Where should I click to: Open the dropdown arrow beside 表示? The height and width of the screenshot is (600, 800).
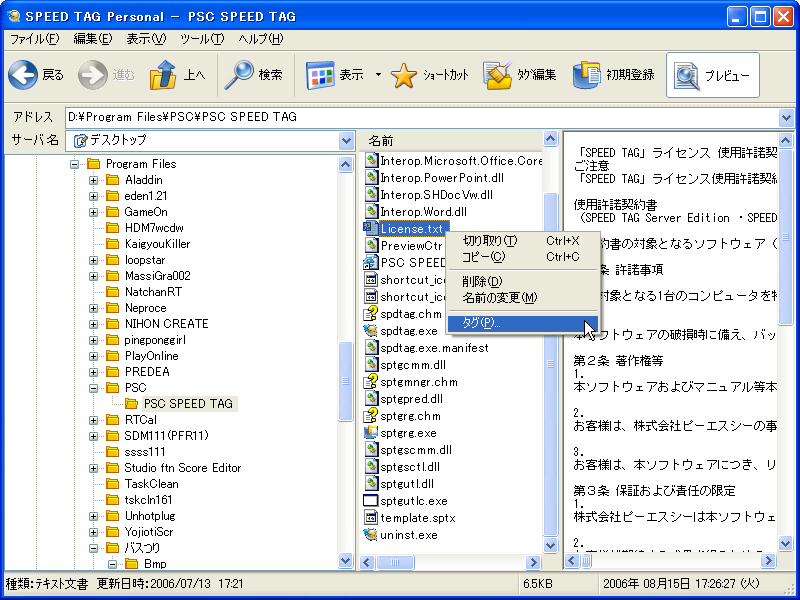(378, 75)
